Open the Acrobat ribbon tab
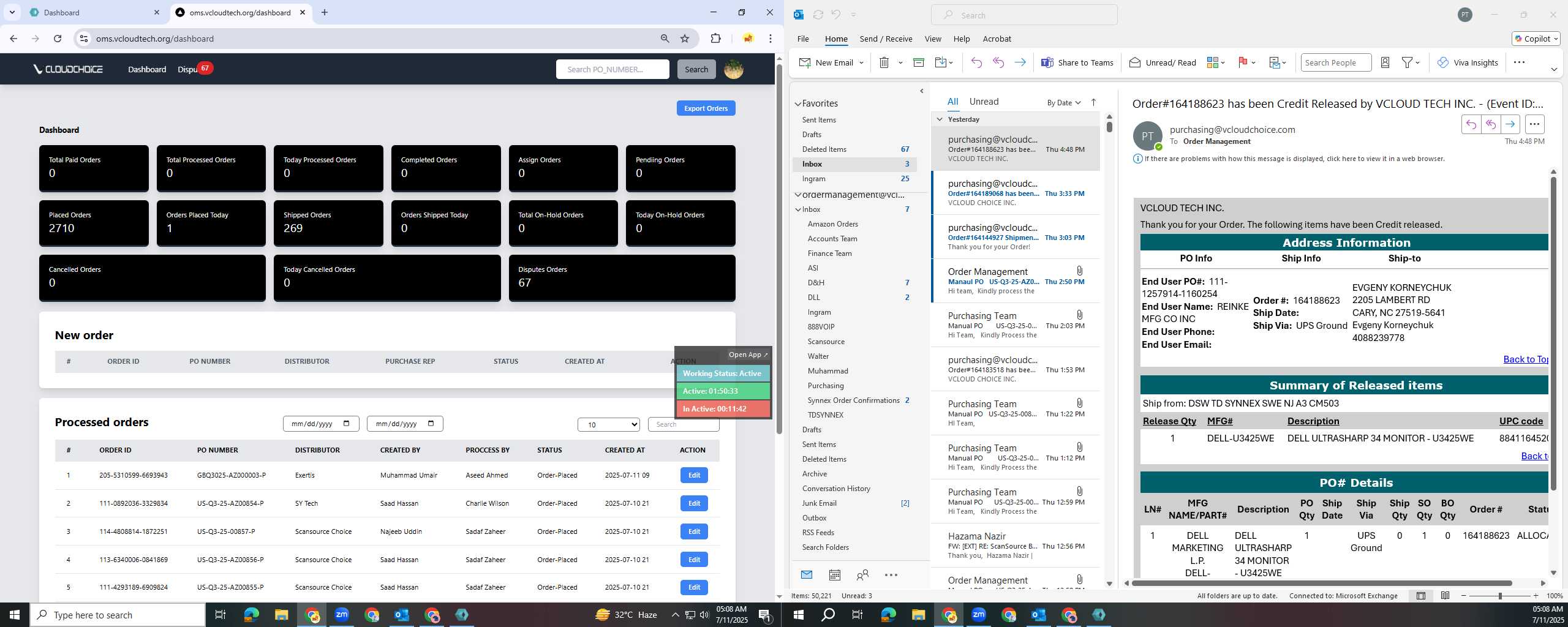 pos(997,39)
